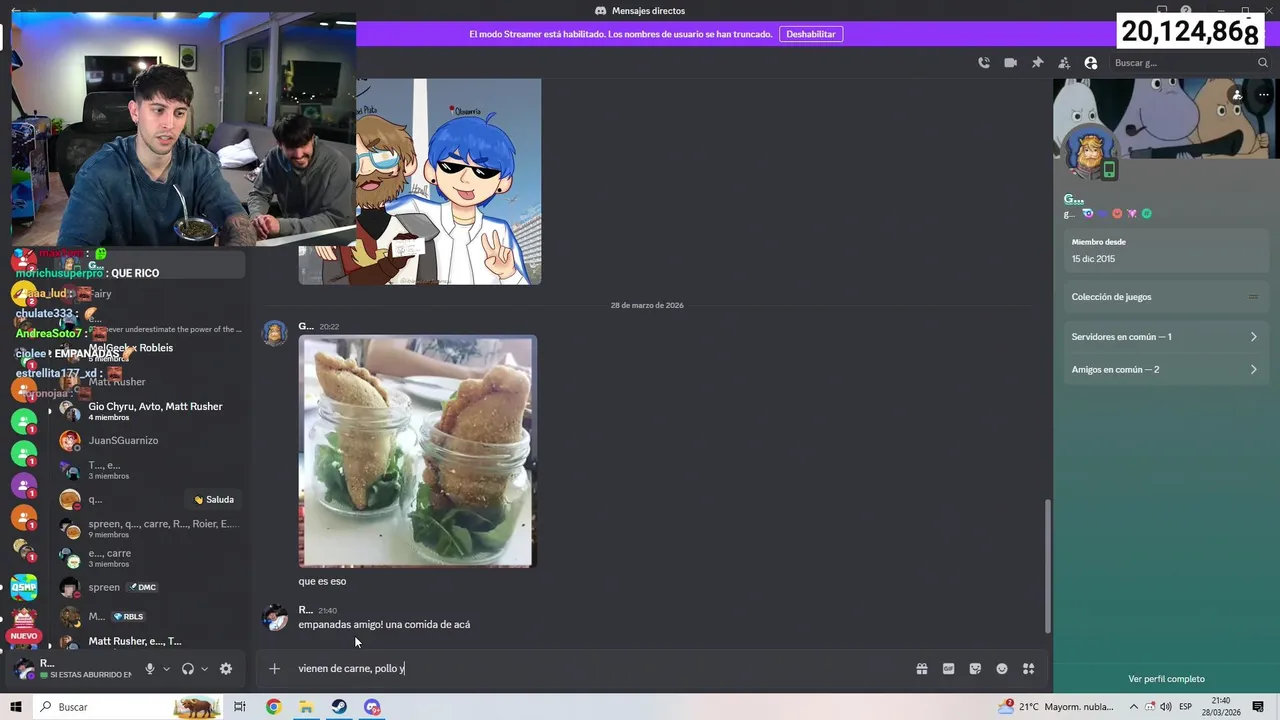
Task: Open the empanadas image attachment
Action: 418,451
